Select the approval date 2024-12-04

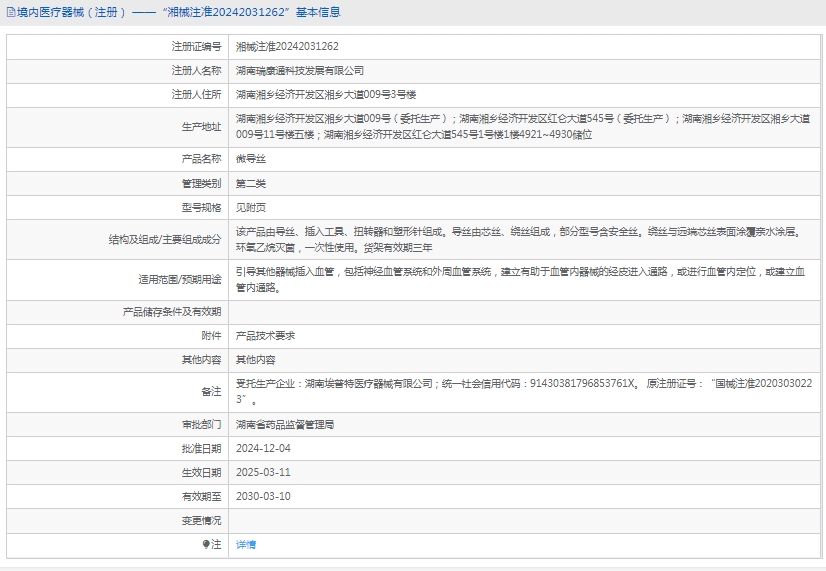(x=263, y=448)
